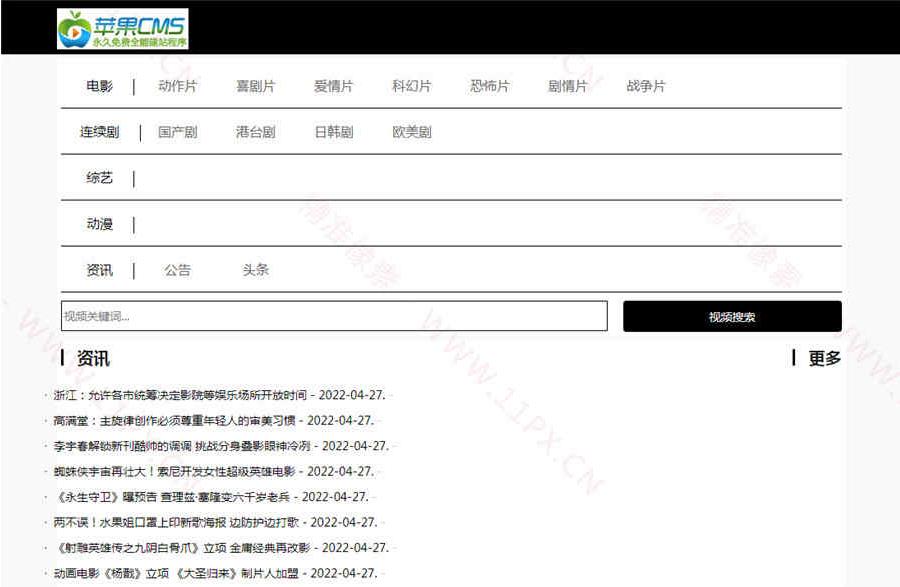The height and width of the screenshot is (587, 900).
Task: Open the 日韩剧 Japanese-Korean drama category
Action: point(336,131)
